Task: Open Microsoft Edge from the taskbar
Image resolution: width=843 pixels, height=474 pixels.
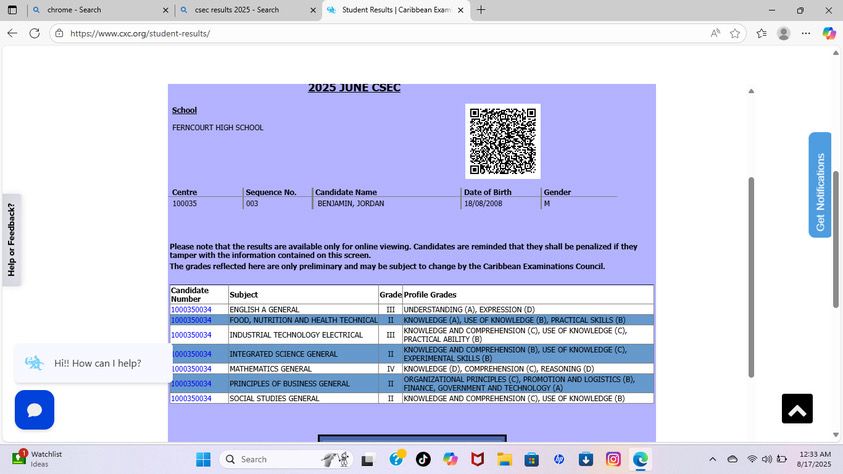Action: click(640, 459)
